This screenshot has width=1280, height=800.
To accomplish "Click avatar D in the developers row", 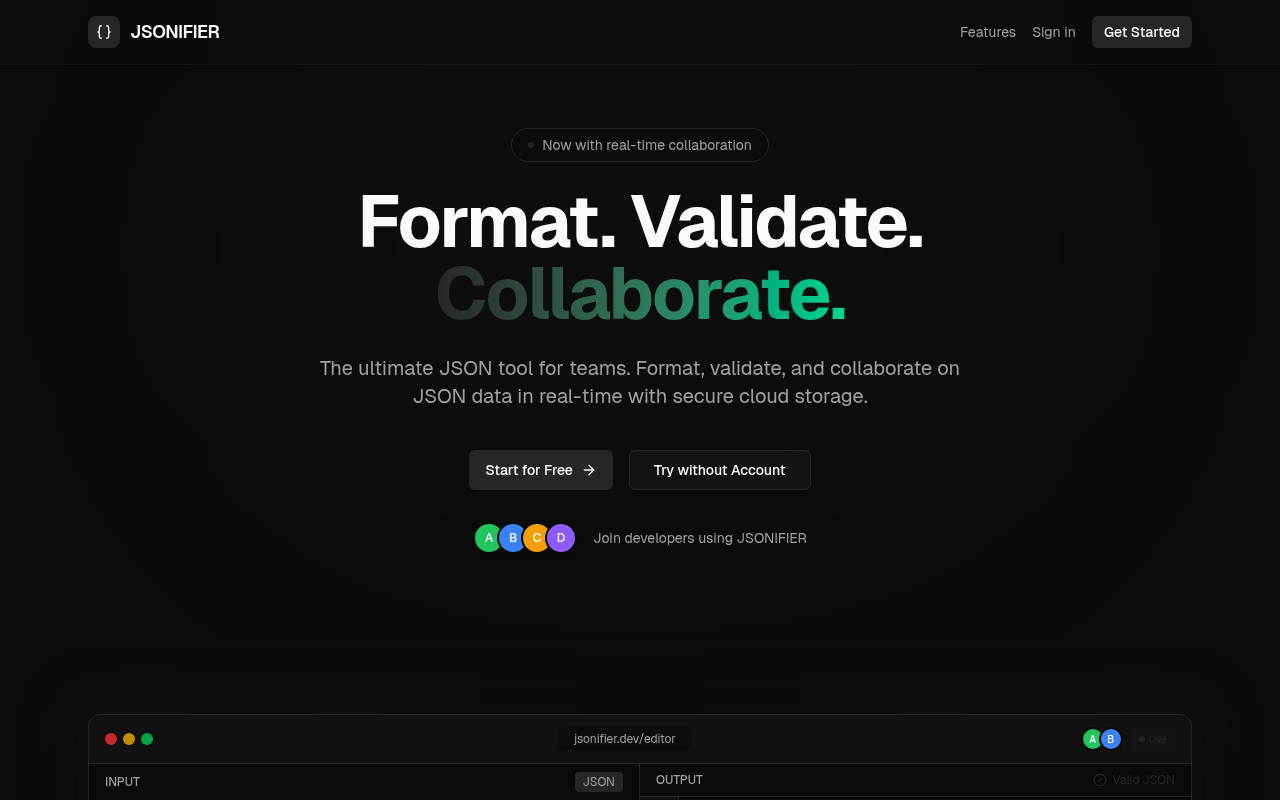I will pos(561,537).
